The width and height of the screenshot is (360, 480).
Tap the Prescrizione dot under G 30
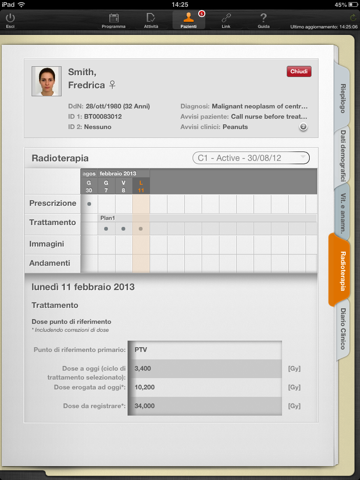point(89,204)
